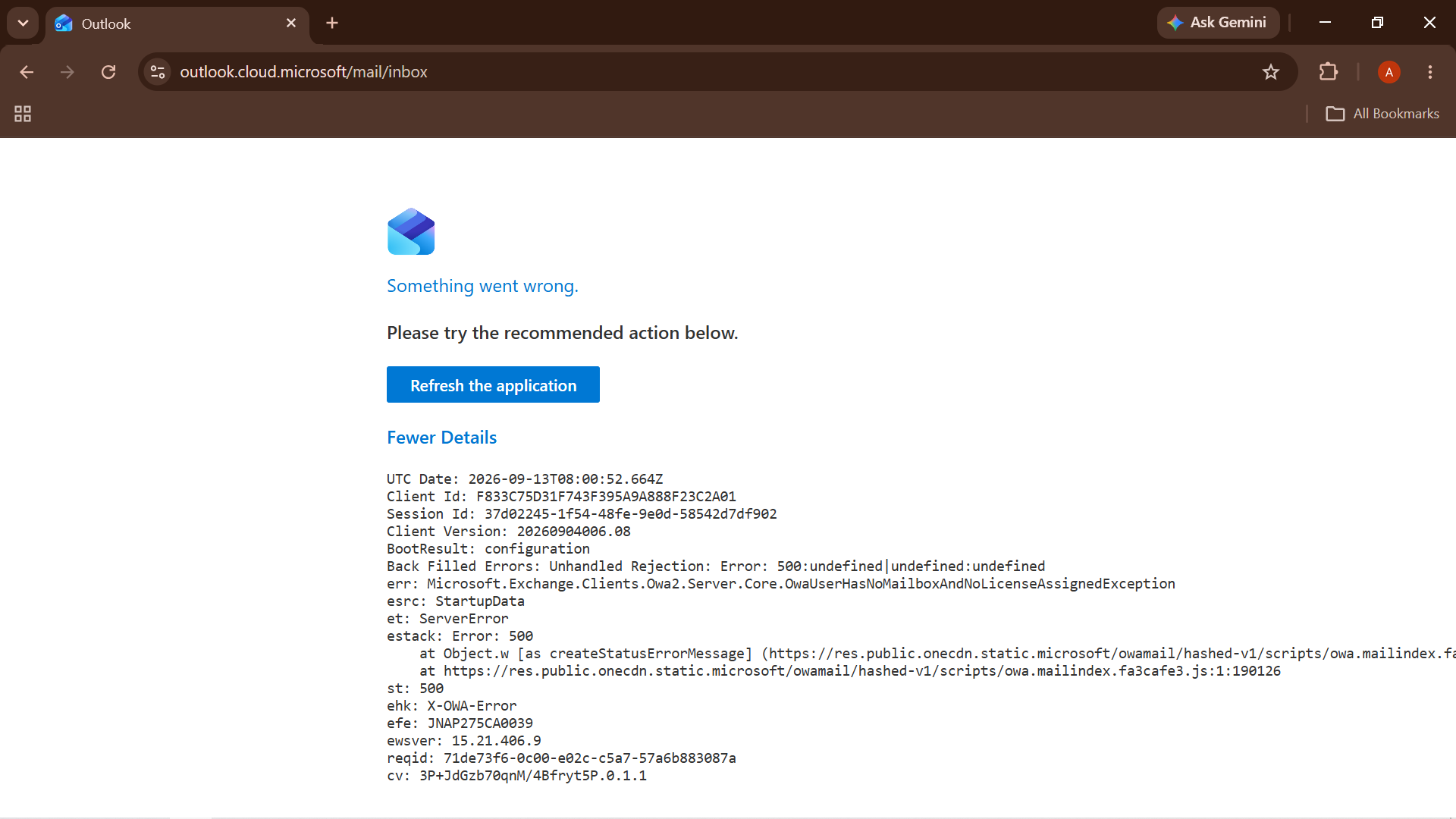Click the estack: Error: 500 line

coord(460,636)
